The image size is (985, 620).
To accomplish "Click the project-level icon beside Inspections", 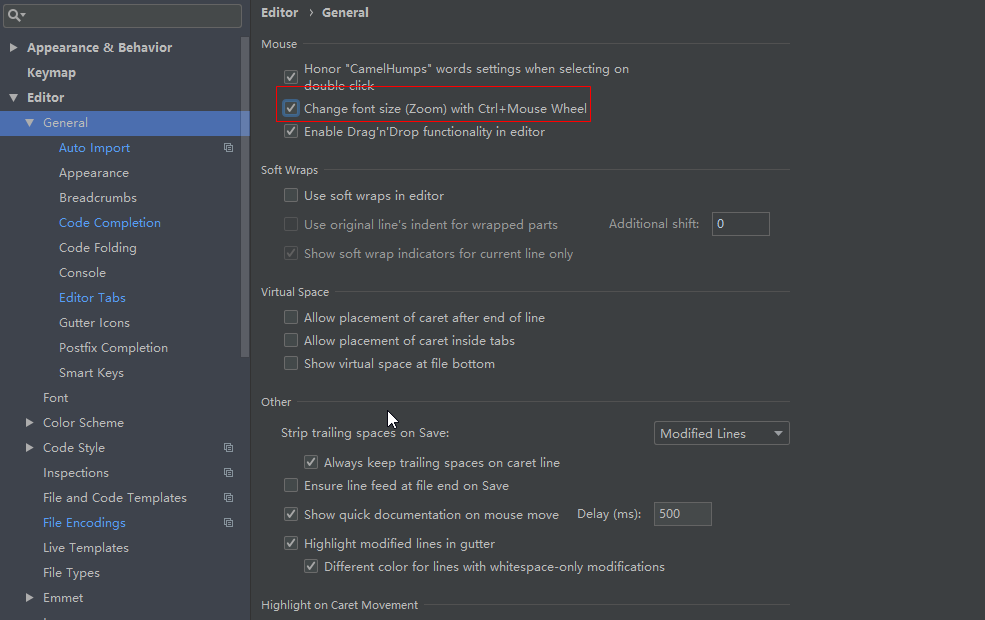I will point(228,473).
